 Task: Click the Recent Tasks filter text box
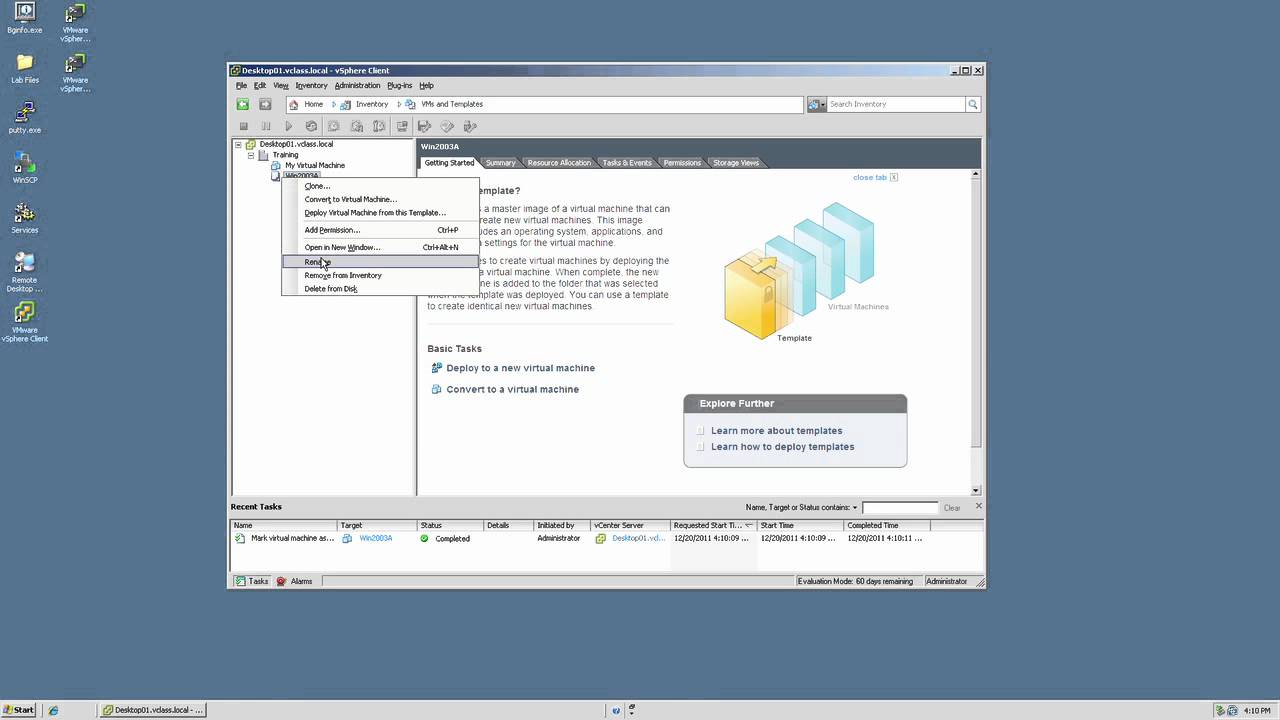click(900, 508)
